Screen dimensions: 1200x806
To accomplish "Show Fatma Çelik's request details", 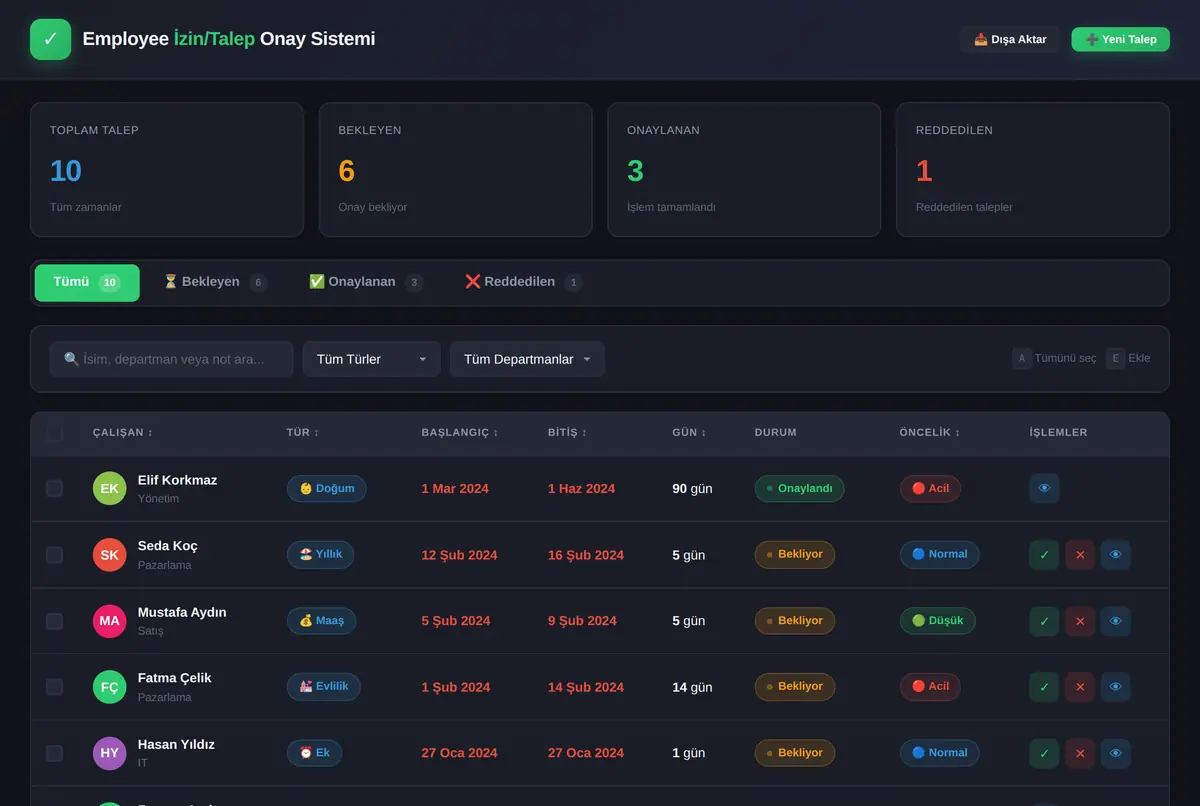I will click(x=1116, y=687).
